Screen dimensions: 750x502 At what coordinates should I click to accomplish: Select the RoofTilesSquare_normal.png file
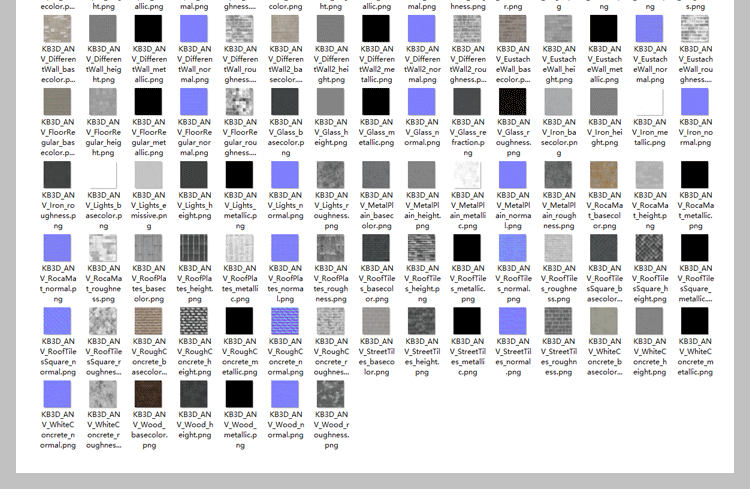tap(57, 321)
